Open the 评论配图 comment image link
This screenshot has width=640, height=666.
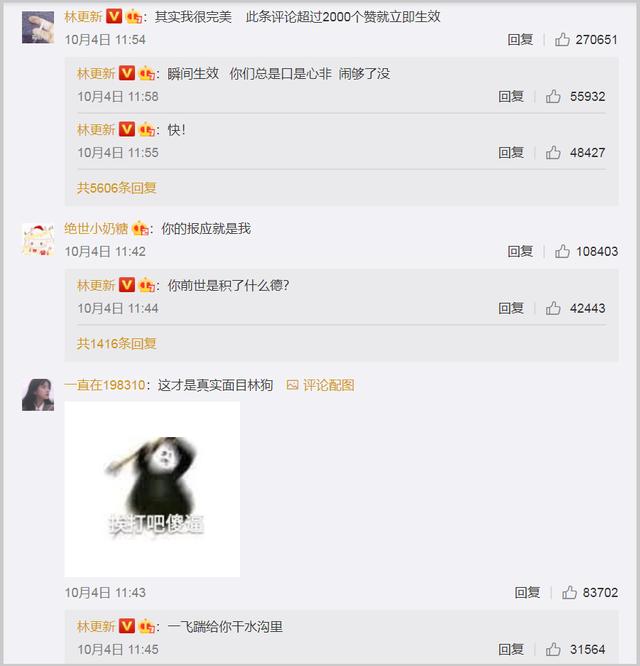[x=328, y=385]
